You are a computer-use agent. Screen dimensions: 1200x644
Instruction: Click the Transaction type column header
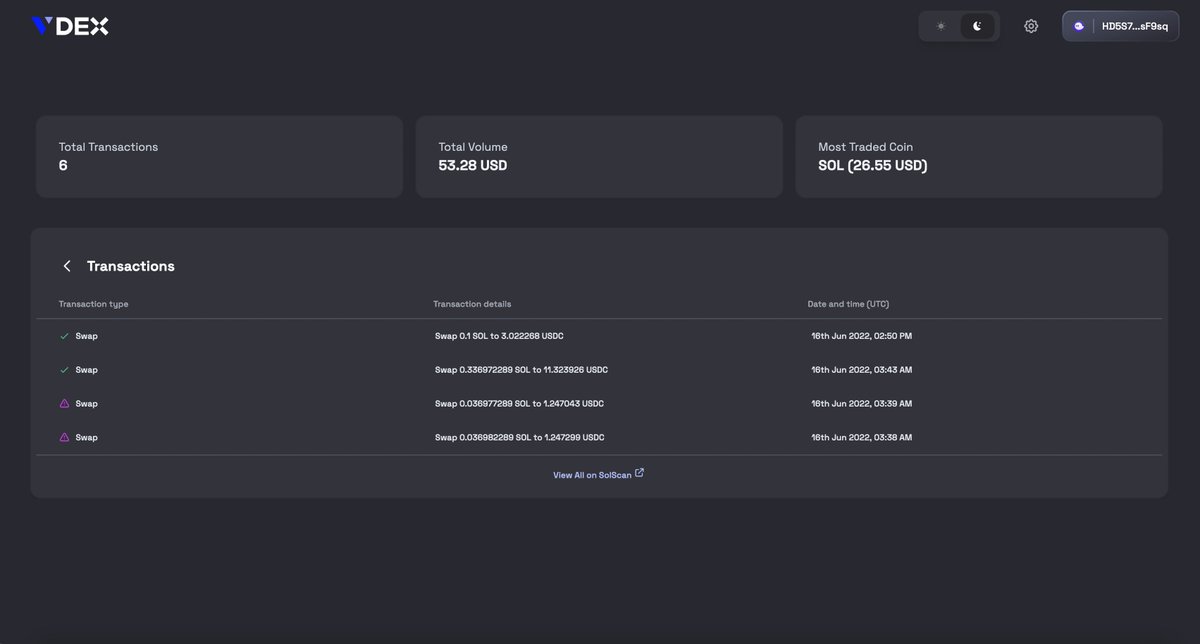(94, 304)
